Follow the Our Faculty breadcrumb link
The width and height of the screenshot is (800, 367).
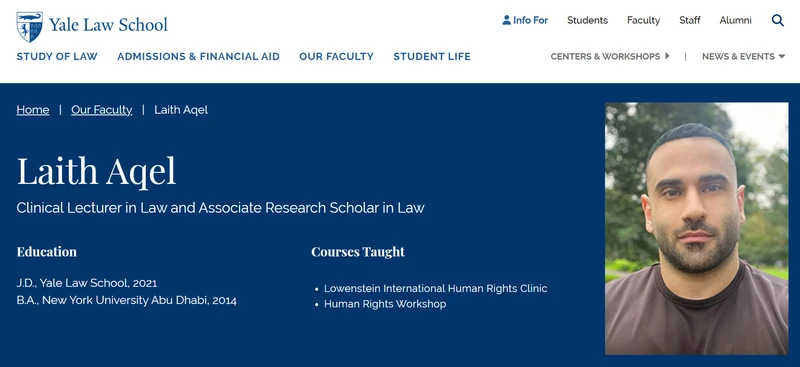102,110
